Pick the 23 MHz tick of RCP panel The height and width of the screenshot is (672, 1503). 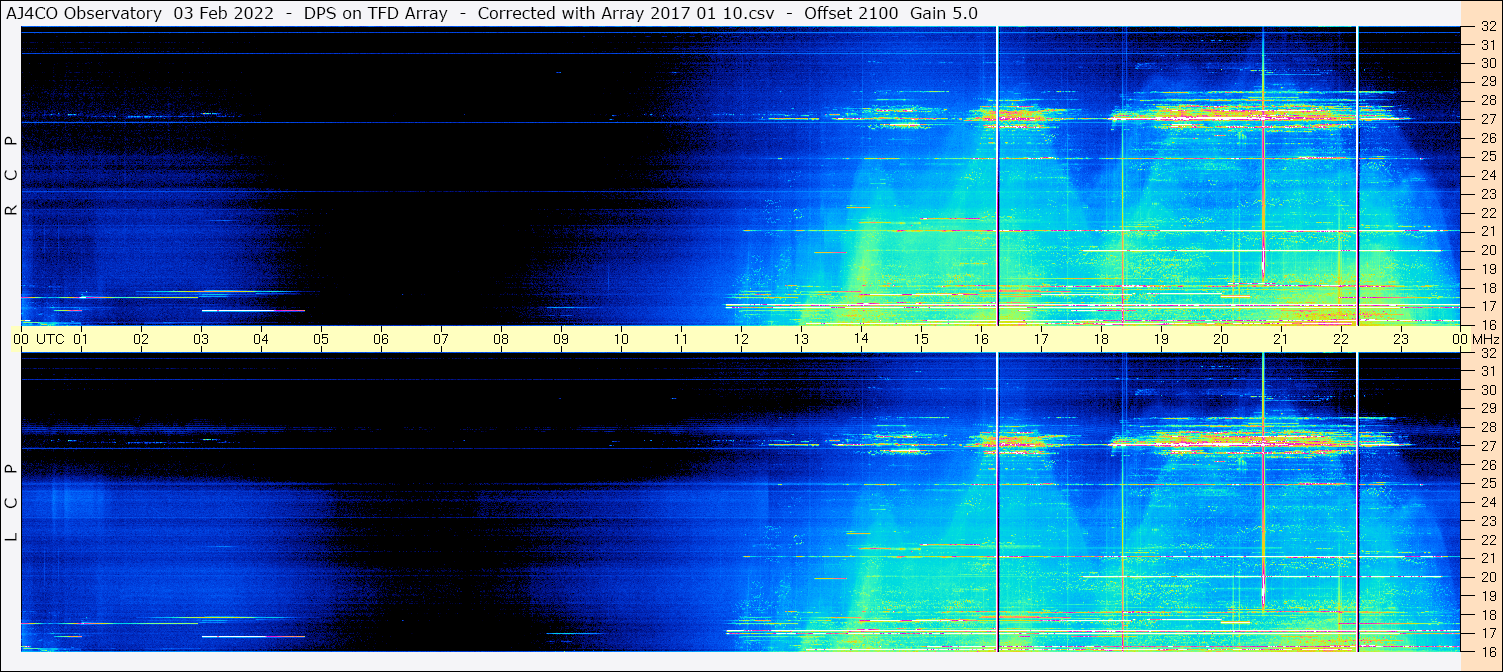[x=1487, y=194]
